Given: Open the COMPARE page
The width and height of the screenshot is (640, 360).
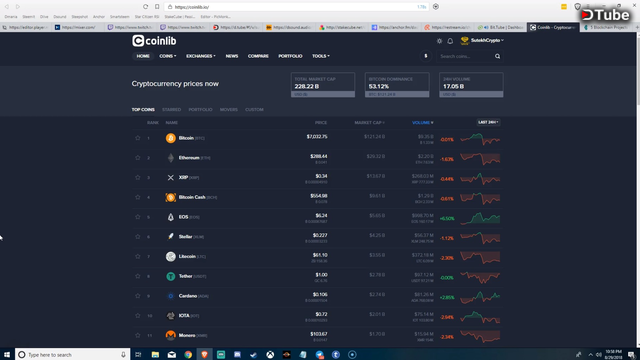Looking at the screenshot, I should click(x=258, y=56).
